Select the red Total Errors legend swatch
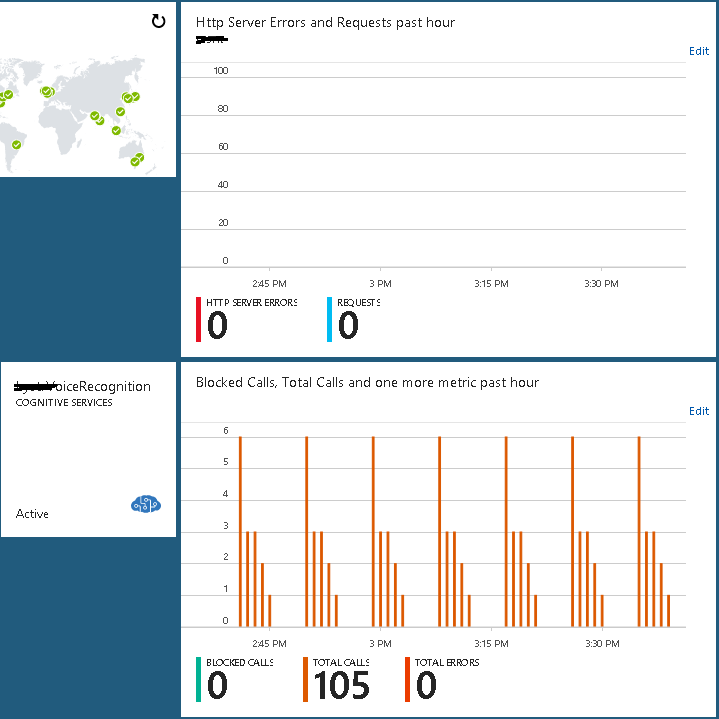This screenshot has height=719, width=719. pyautogui.click(x=407, y=679)
